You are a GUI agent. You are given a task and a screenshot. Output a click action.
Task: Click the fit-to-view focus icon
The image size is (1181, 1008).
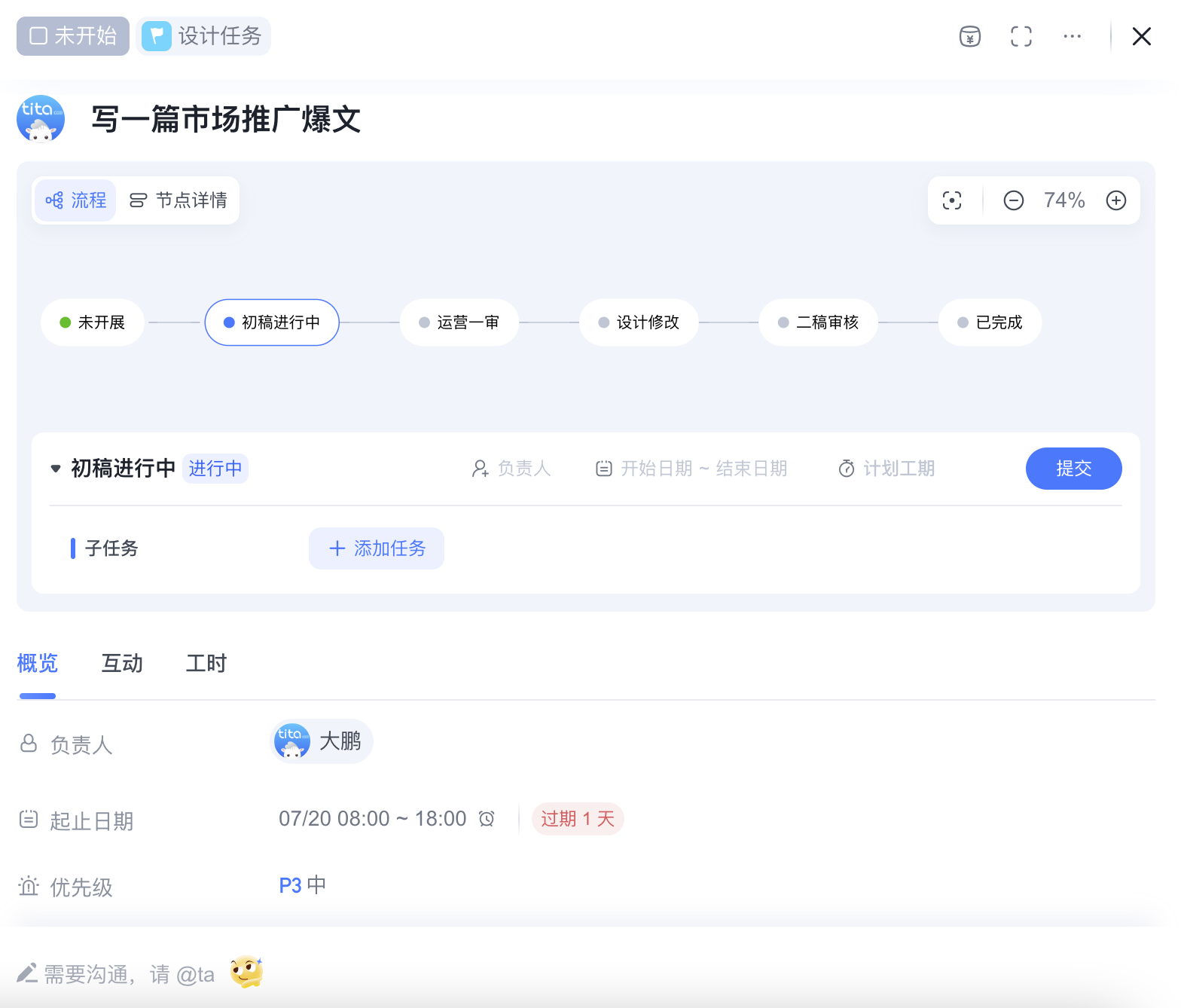(x=951, y=200)
